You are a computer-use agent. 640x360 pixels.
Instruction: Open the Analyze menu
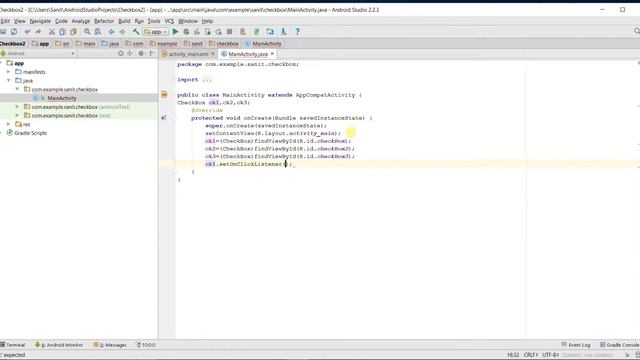(80, 21)
